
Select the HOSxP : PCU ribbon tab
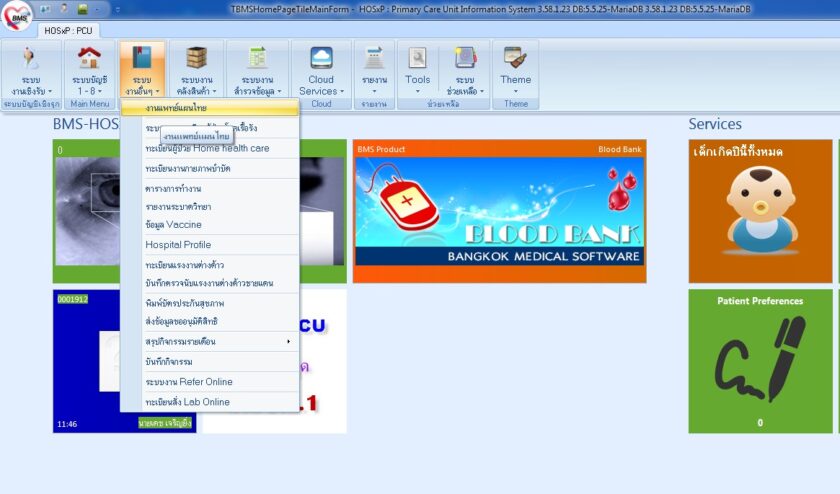68,31
